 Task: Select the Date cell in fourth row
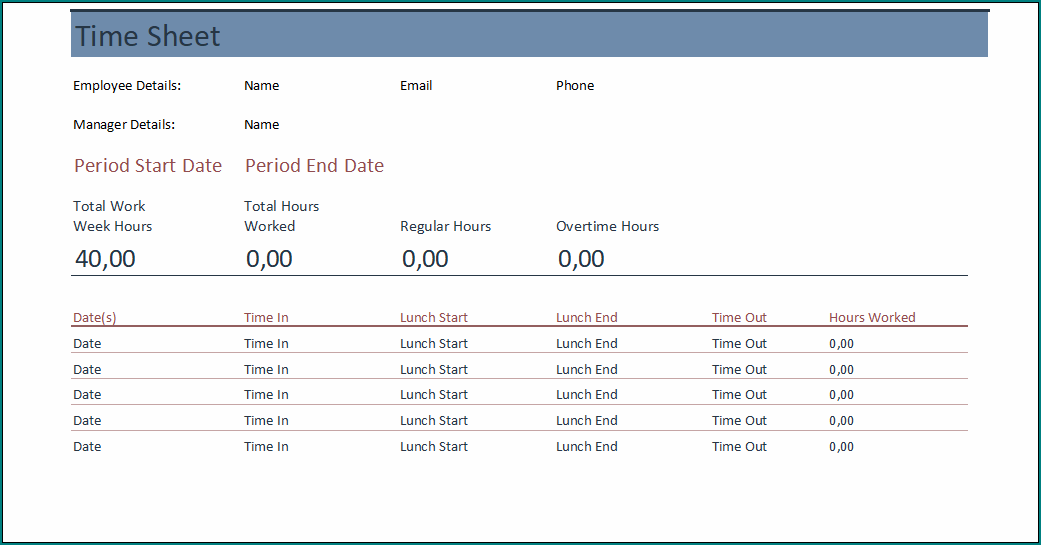click(88, 421)
